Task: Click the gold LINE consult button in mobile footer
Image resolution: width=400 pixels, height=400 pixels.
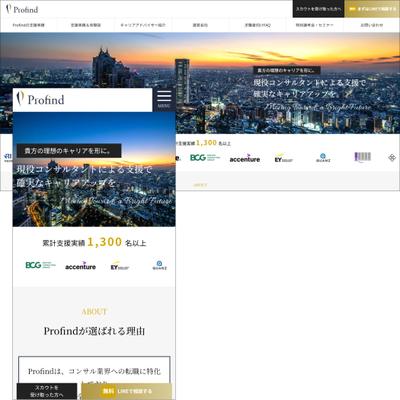Action: click(127, 391)
